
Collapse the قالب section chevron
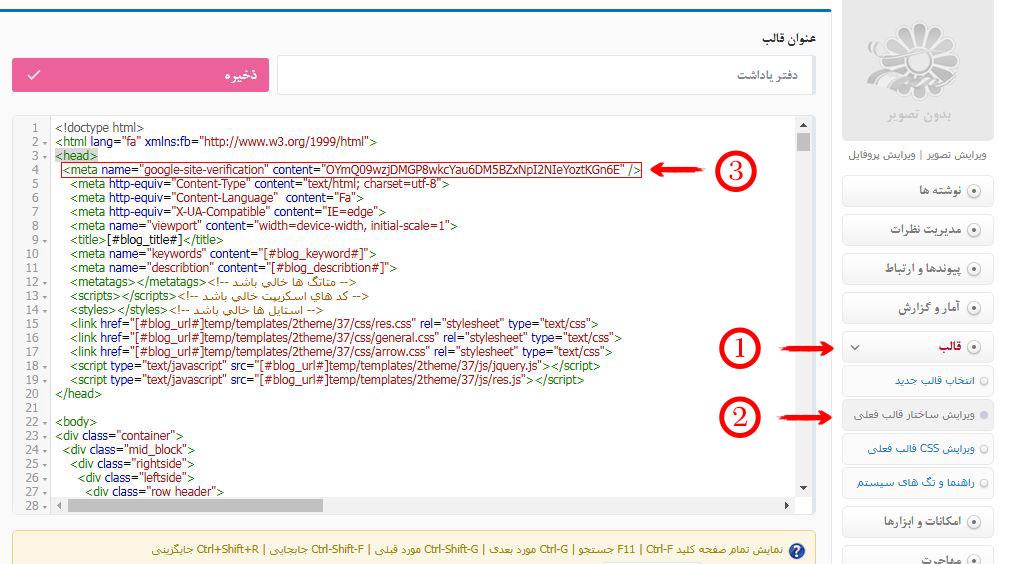point(855,348)
